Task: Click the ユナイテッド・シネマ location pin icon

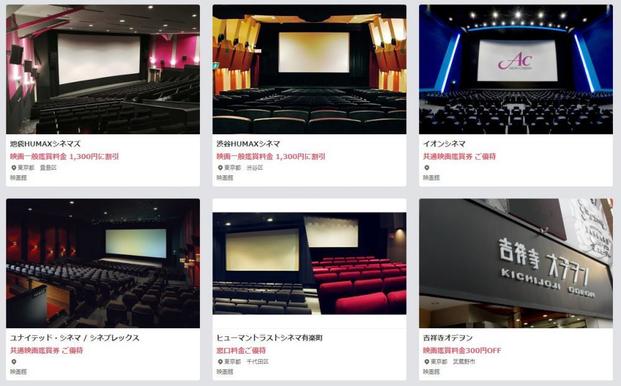Action: (13, 362)
